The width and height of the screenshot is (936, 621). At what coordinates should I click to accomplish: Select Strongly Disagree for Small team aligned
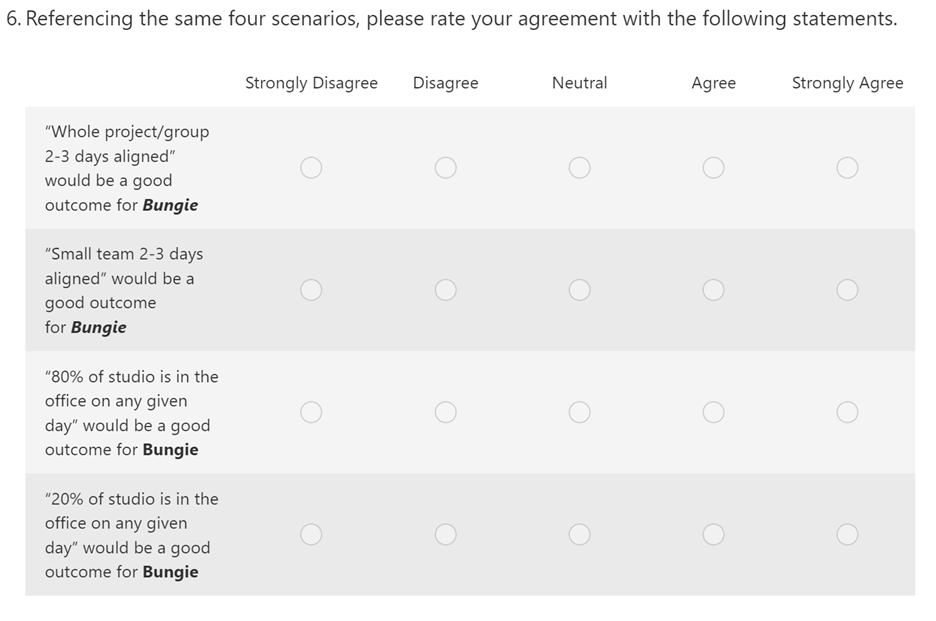[311, 290]
